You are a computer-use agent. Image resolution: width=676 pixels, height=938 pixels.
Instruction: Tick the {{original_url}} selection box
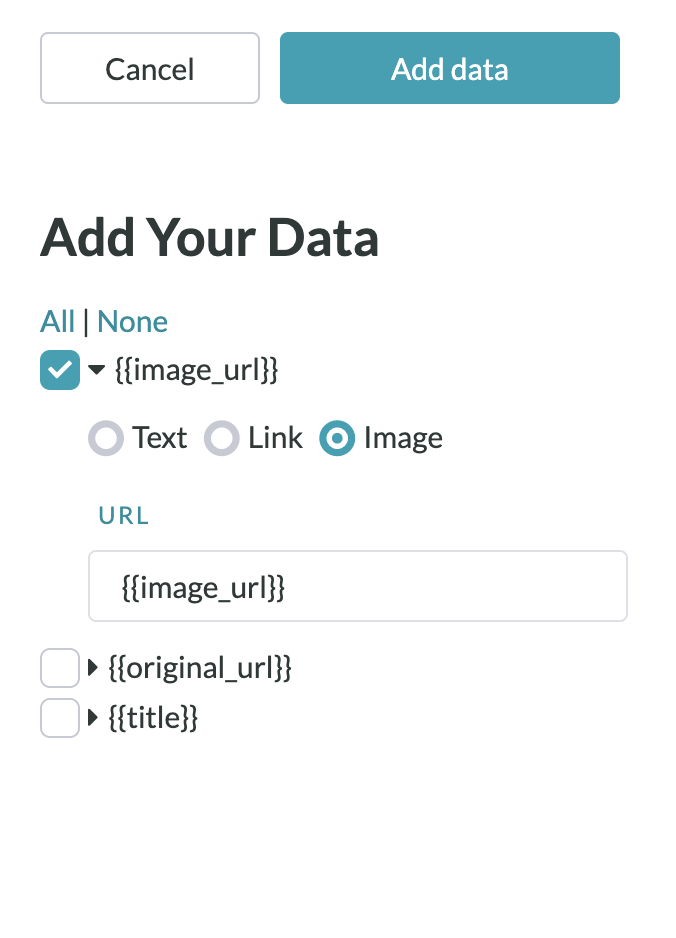pos(59,667)
